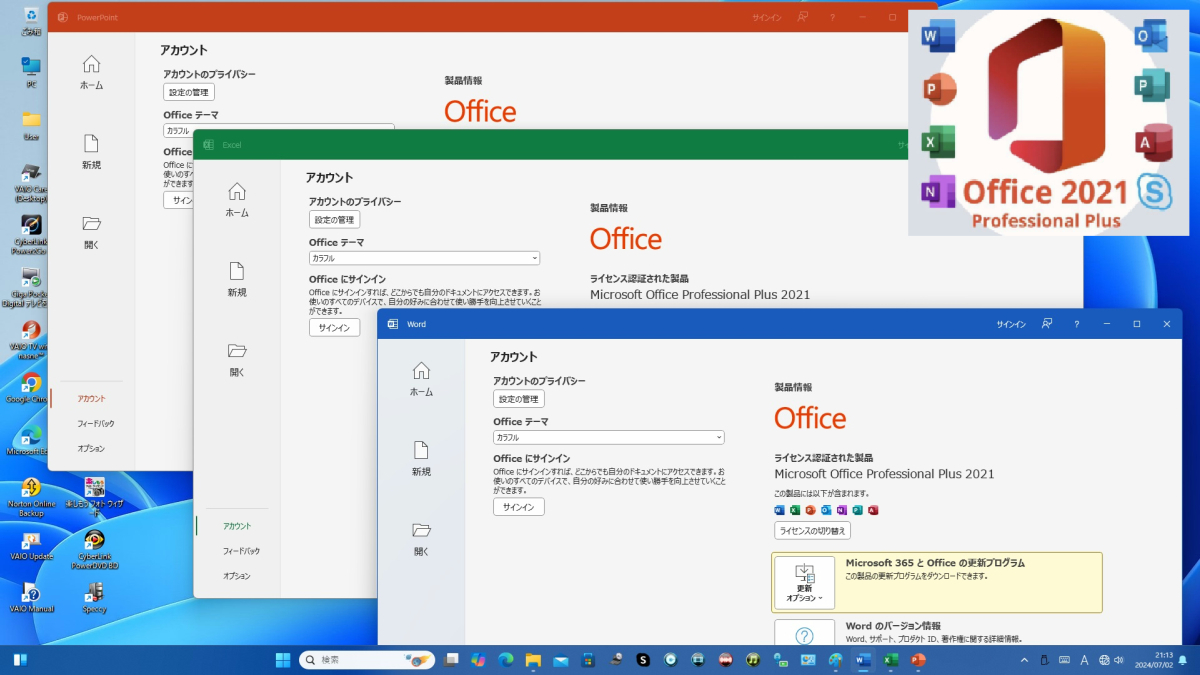
Task: Open the About Word version info button
Action: click(x=805, y=633)
